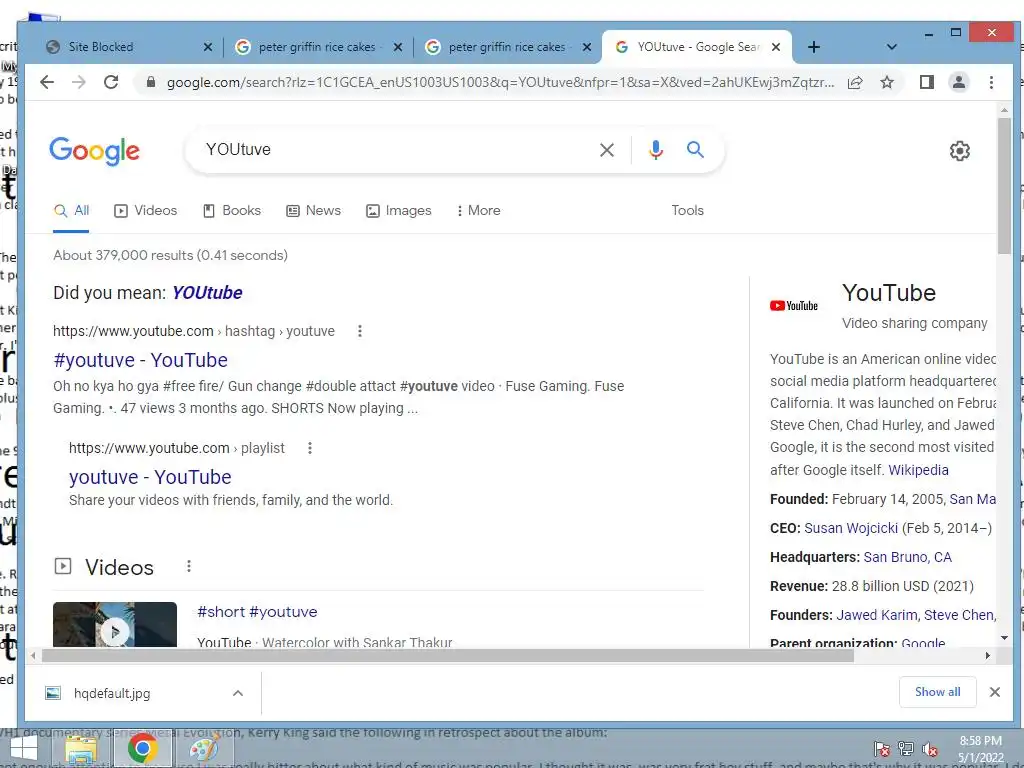The image size is (1024, 768).
Task: Click Did you mean YOUtube suggestion
Action: point(207,293)
